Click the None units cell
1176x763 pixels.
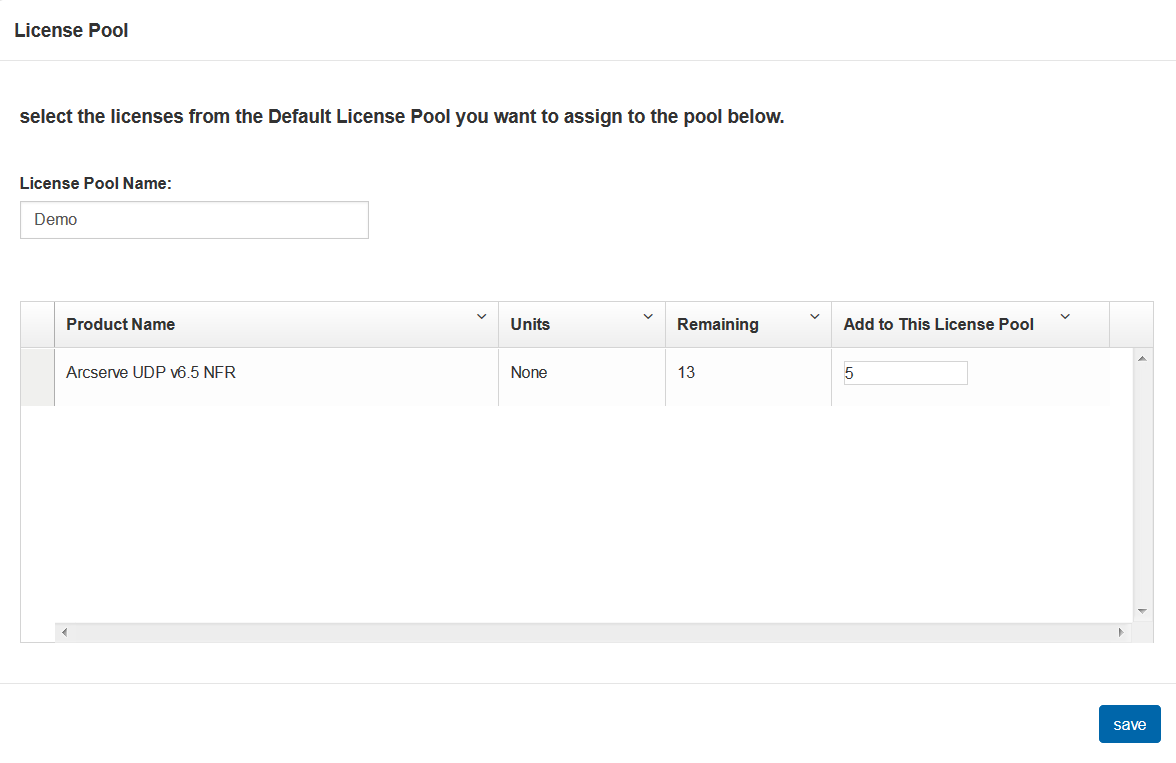click(x=582, y=377)
